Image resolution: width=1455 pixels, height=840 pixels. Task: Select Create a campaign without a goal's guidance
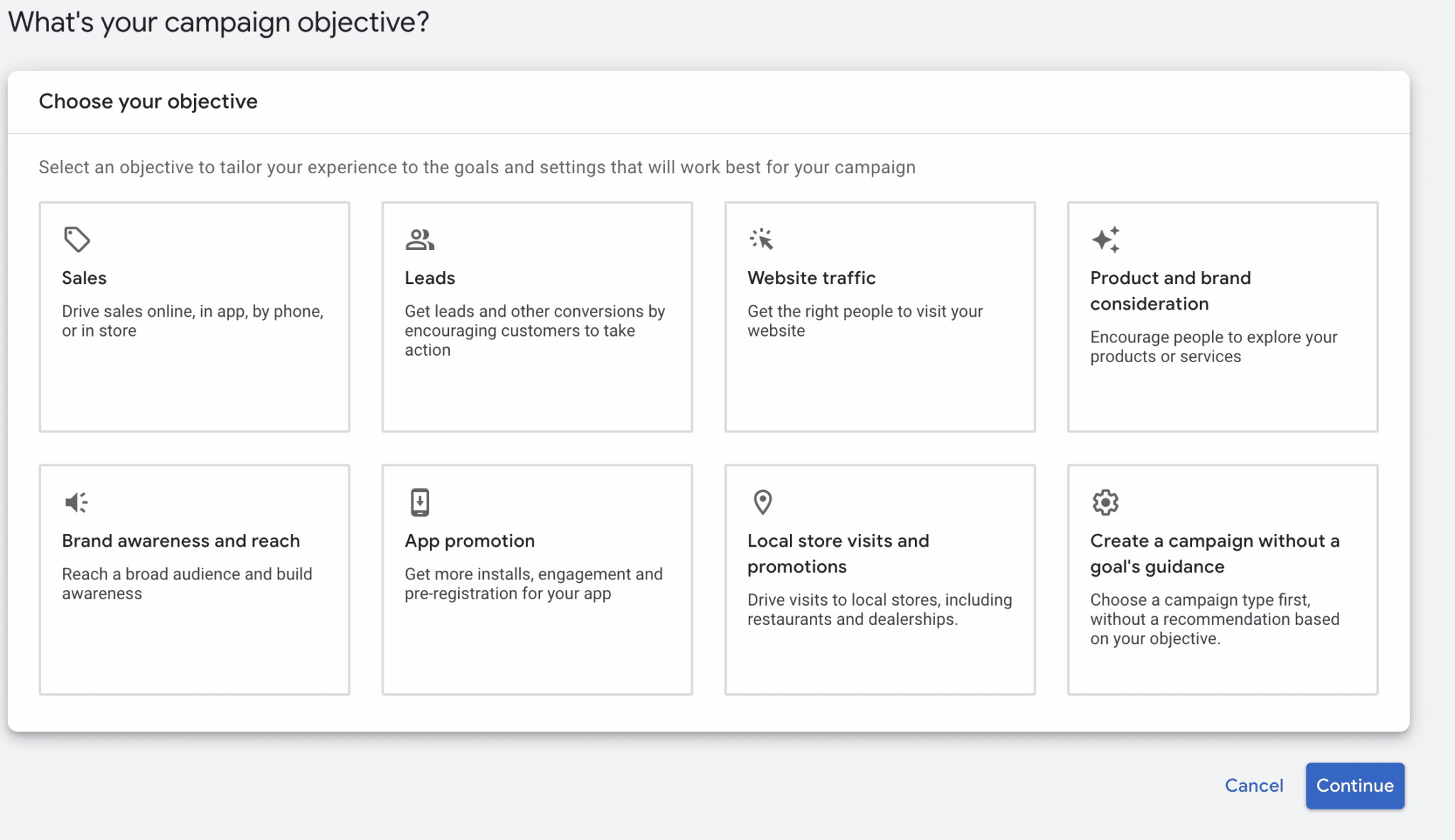pos(1215,553)
